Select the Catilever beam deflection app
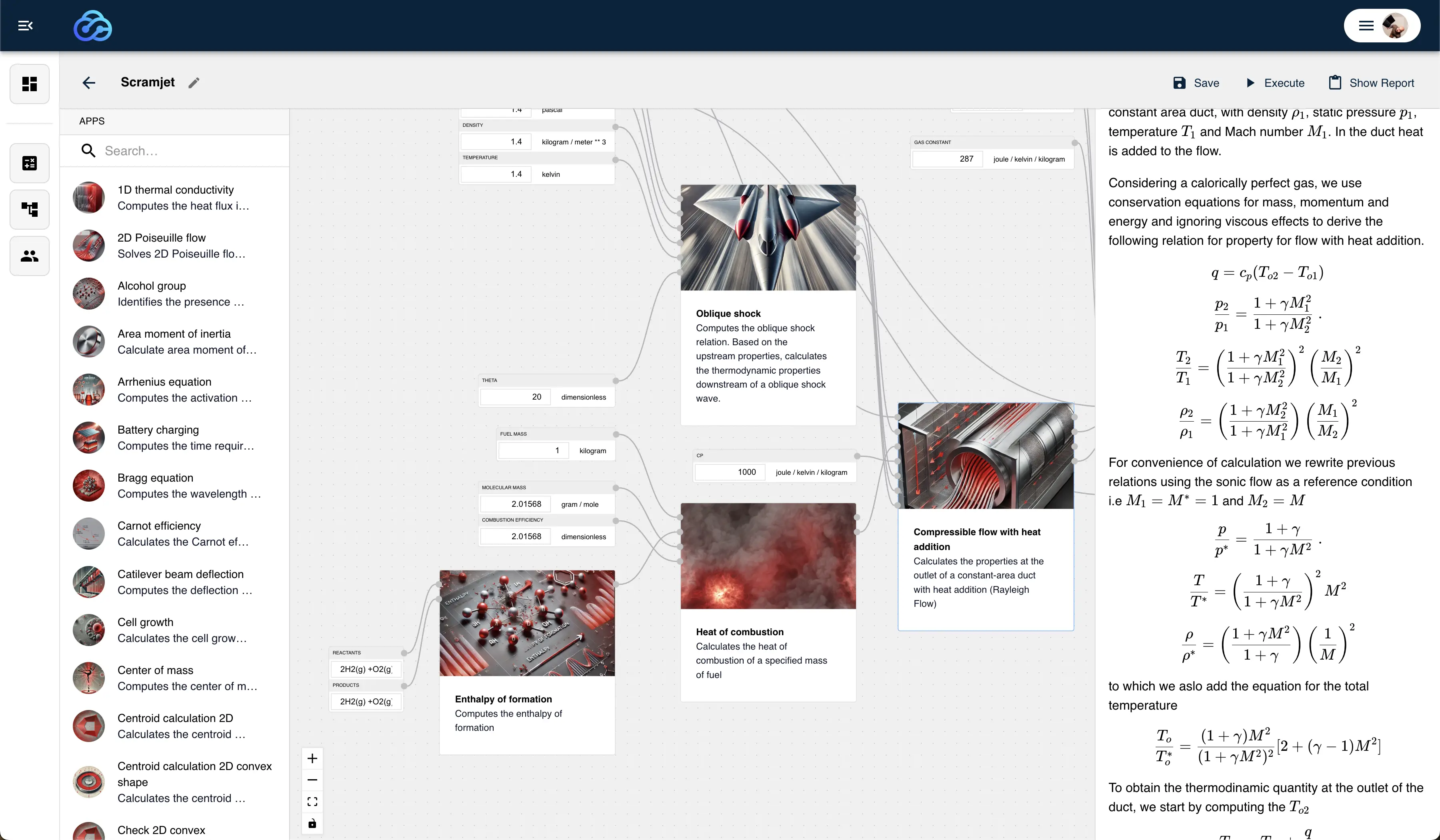 click(x=175, y=582)
